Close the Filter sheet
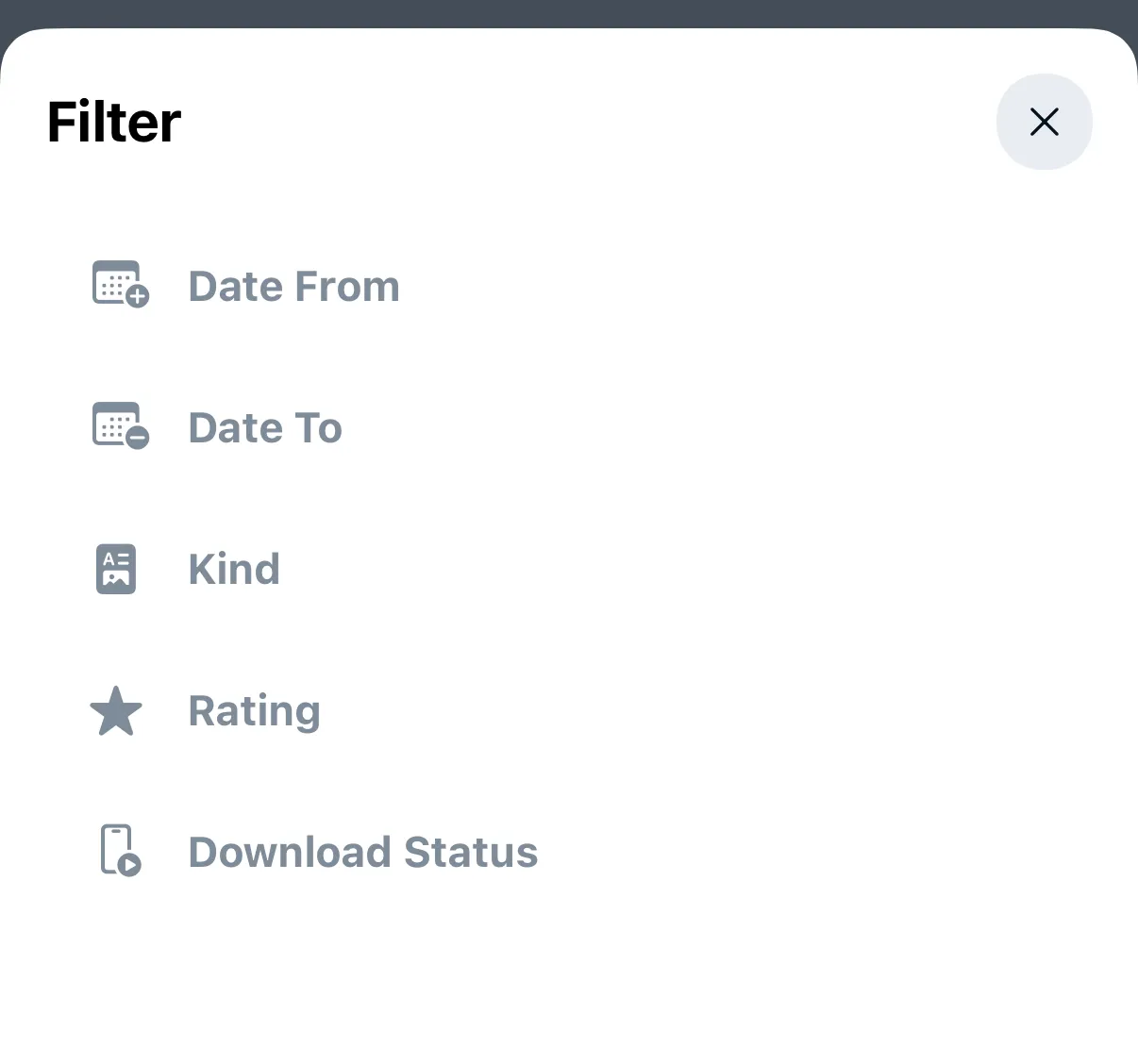The width and height of the screenshot is (1138, 1064). [1044, 122]
